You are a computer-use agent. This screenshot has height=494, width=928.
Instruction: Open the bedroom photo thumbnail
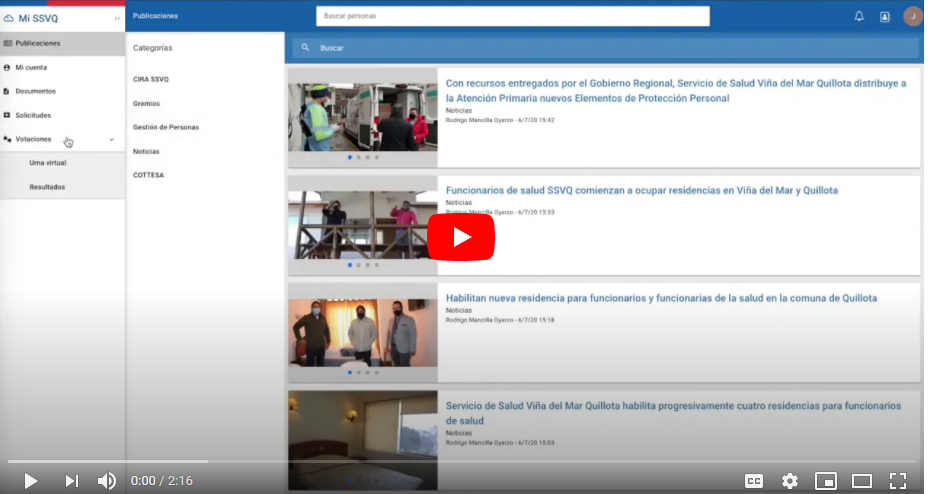363,440
